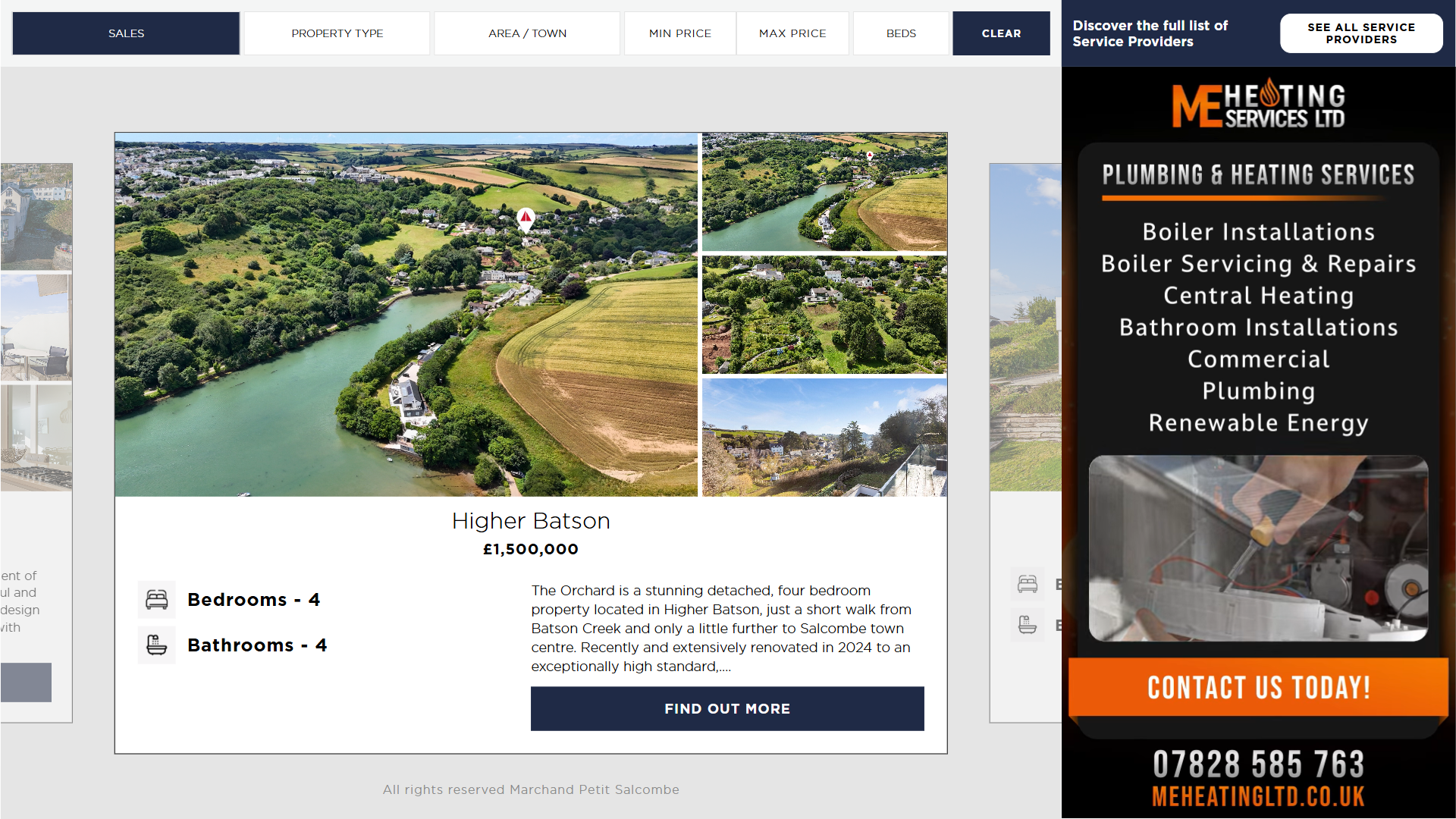The height and width of the screenshot is (819, 1456).
Task: Open the Min Price dropdown
Action: 679,33
